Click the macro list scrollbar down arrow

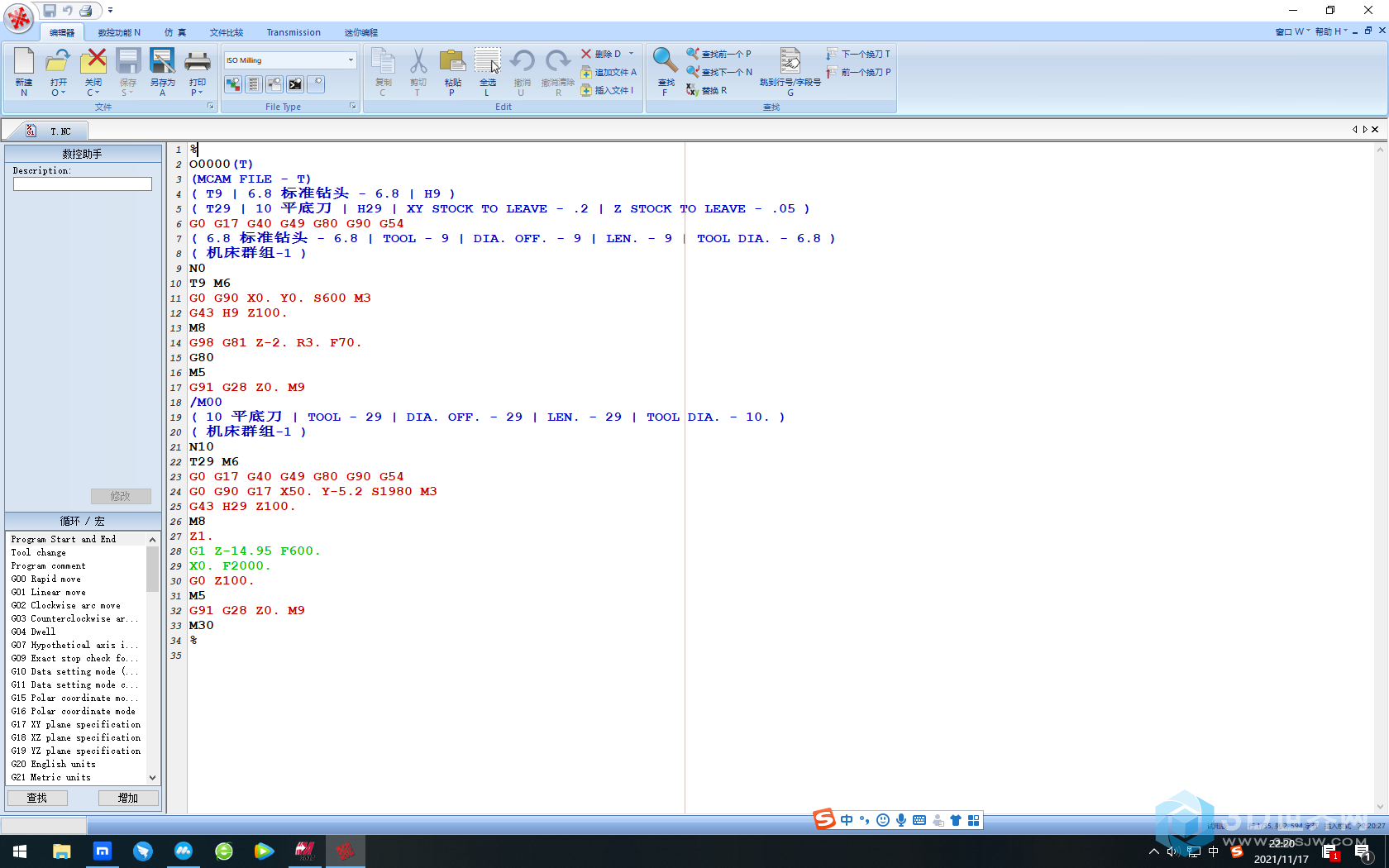point(152,777)
